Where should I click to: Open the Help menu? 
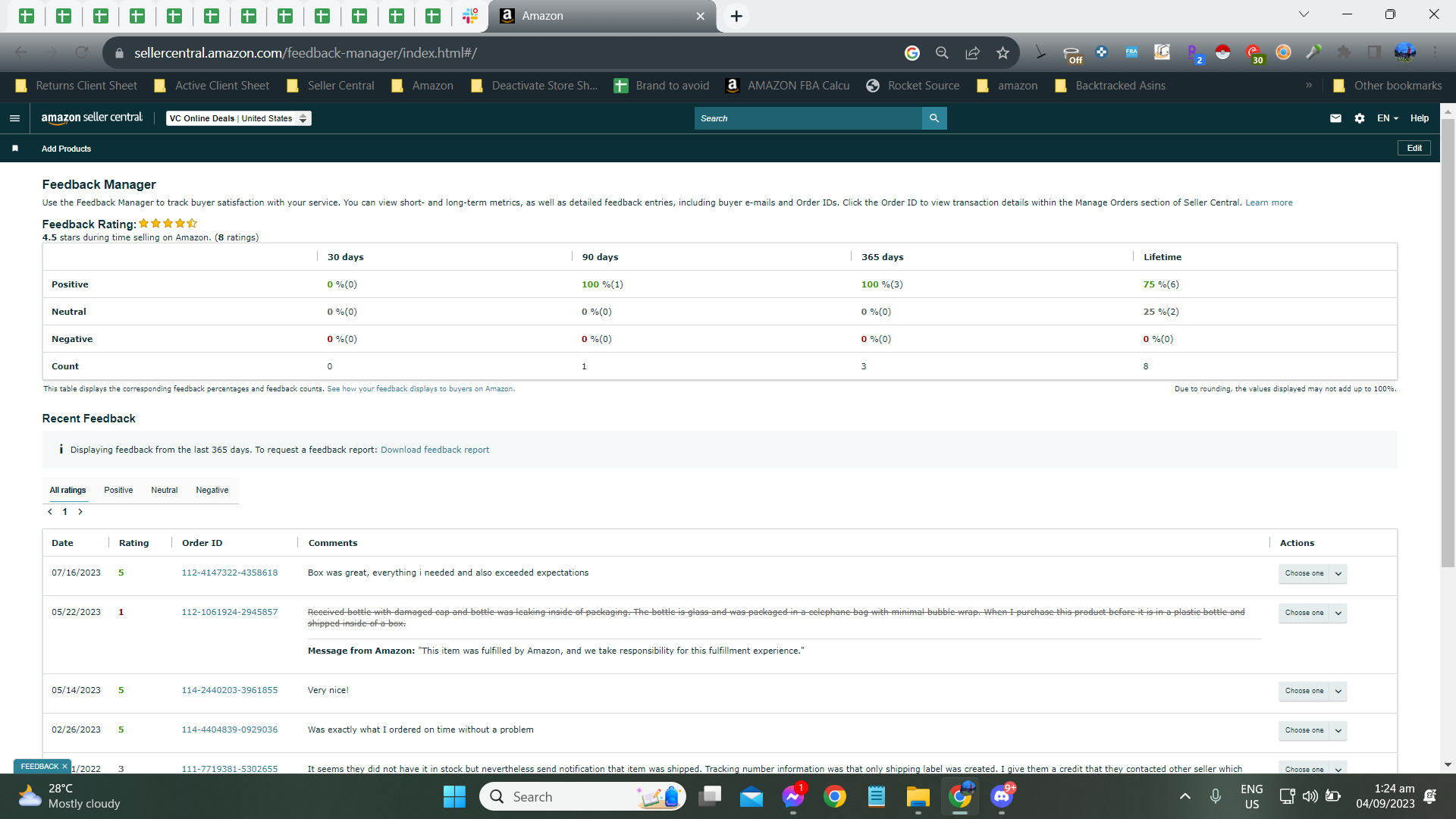point(1420,118)
